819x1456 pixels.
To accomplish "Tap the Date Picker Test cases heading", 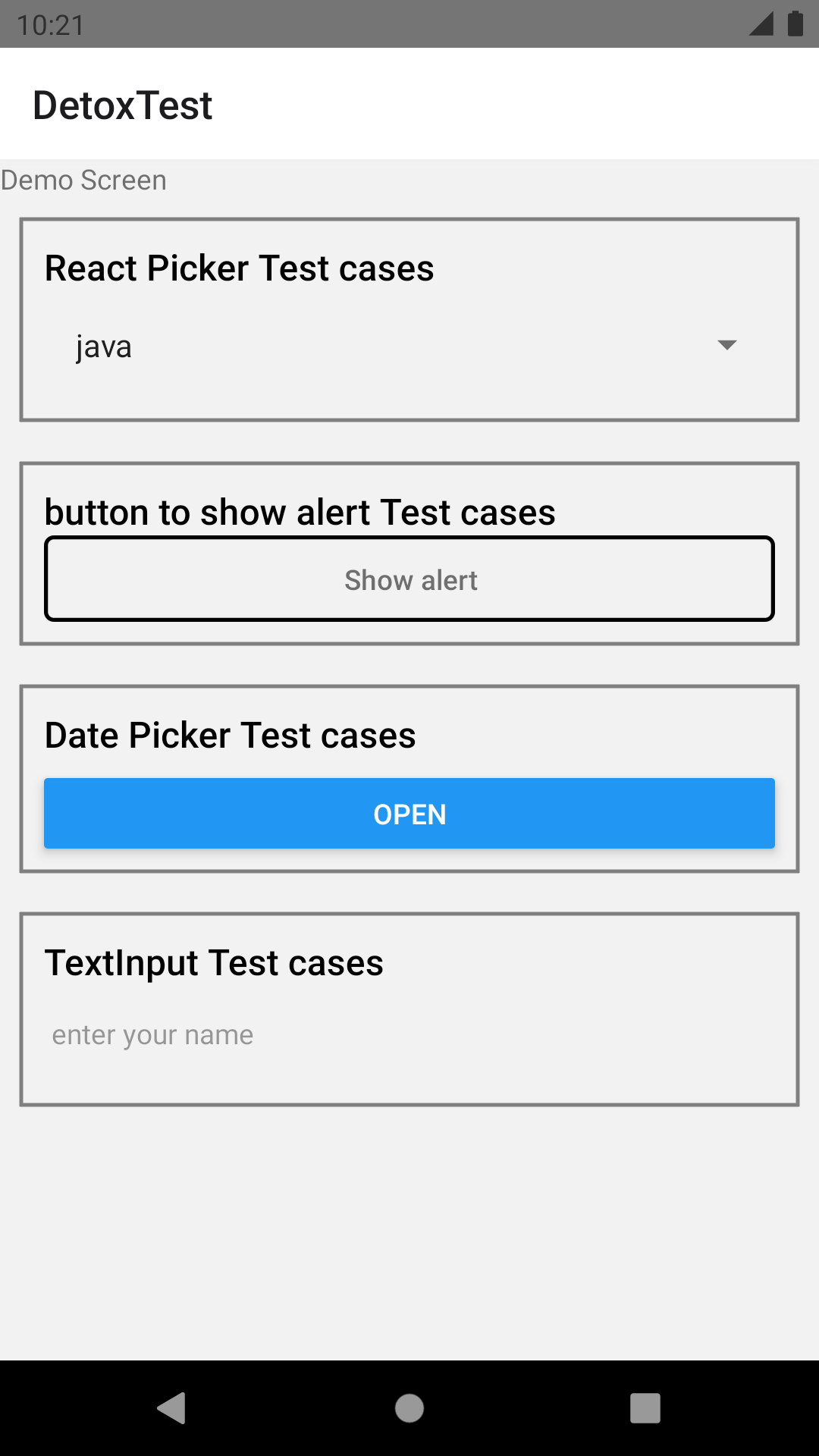I will click(x=230, y=734).
